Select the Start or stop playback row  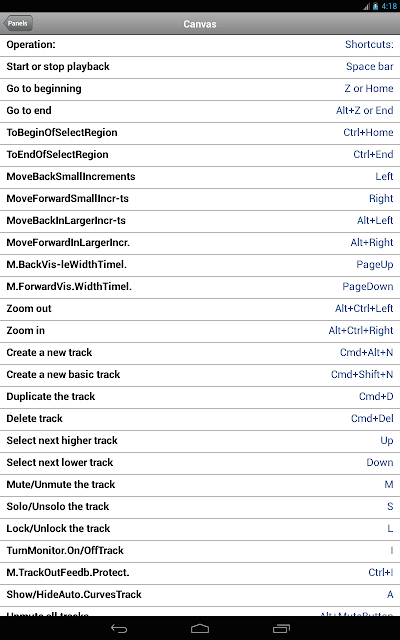point(200,67)
